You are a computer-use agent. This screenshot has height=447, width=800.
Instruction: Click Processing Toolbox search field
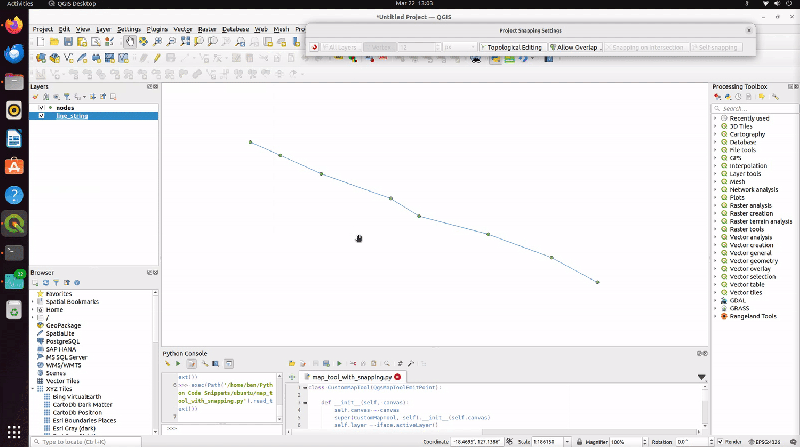[x=755, y=108]
